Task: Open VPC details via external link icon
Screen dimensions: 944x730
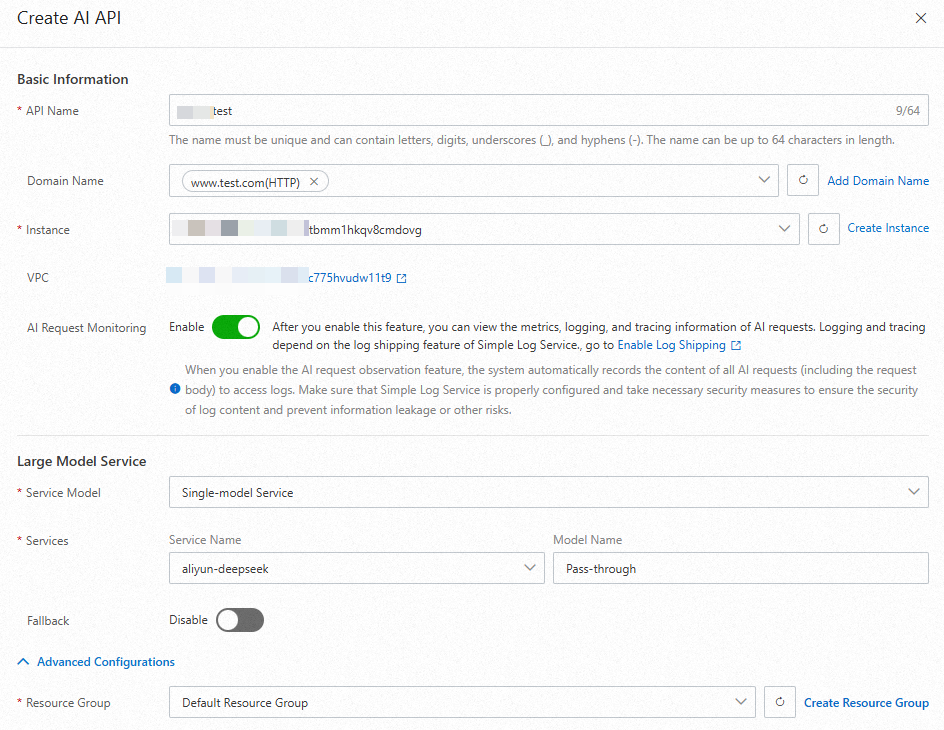Action: [x=401, y=278]
